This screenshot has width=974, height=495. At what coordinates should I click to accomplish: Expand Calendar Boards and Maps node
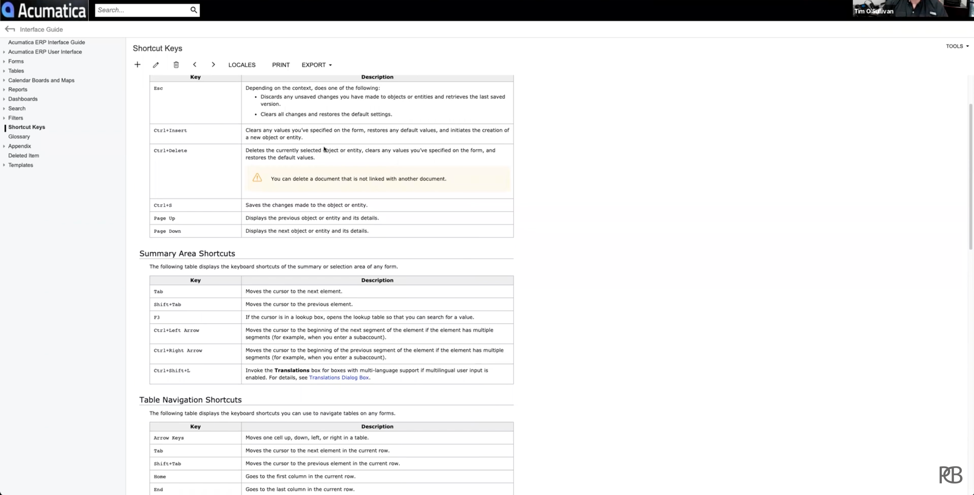click(4, 80)
